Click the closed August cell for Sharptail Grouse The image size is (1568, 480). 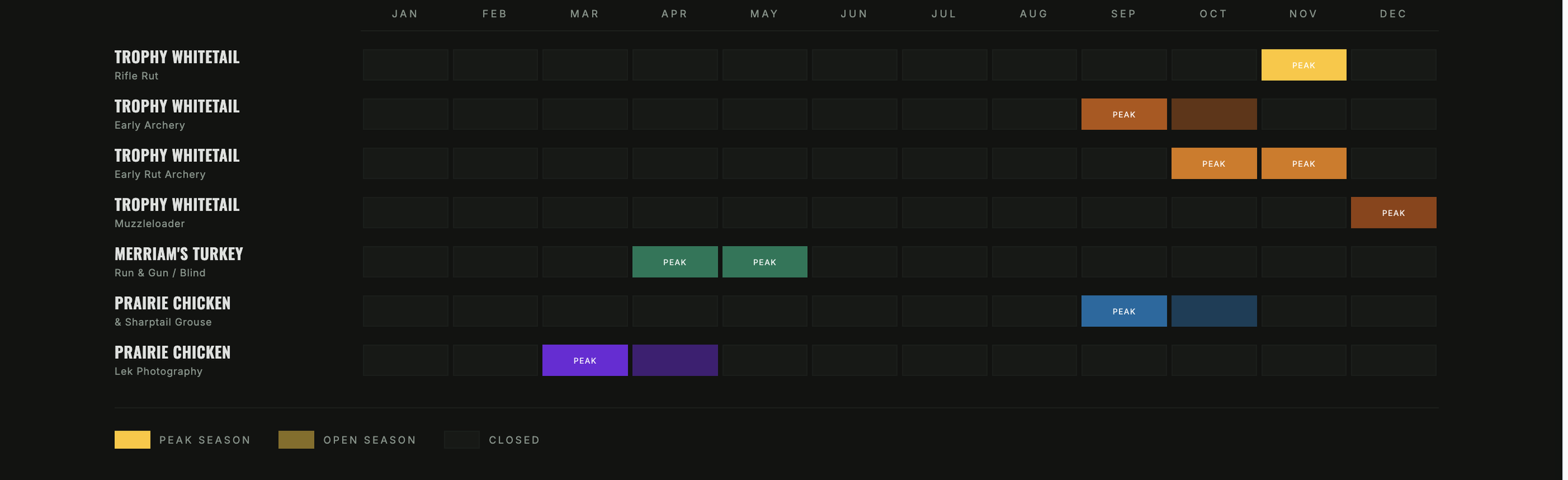(1034, 311)
